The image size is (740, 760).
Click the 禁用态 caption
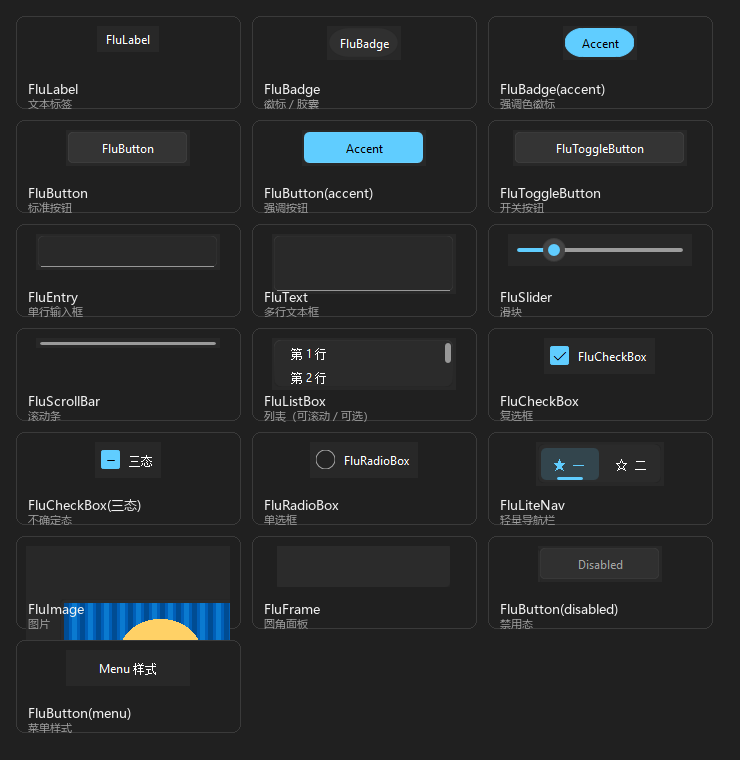click(517, 624)
